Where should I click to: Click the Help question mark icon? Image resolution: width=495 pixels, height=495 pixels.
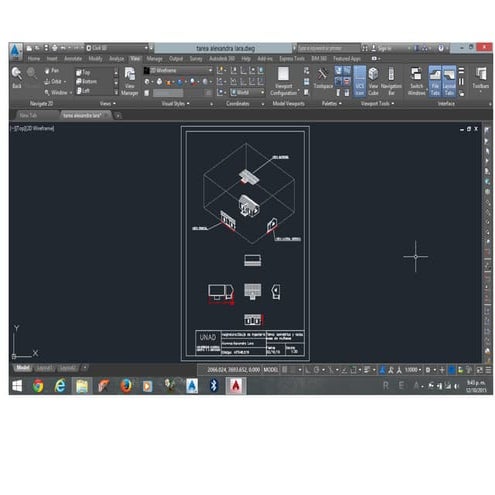click(x=441, y=48)
